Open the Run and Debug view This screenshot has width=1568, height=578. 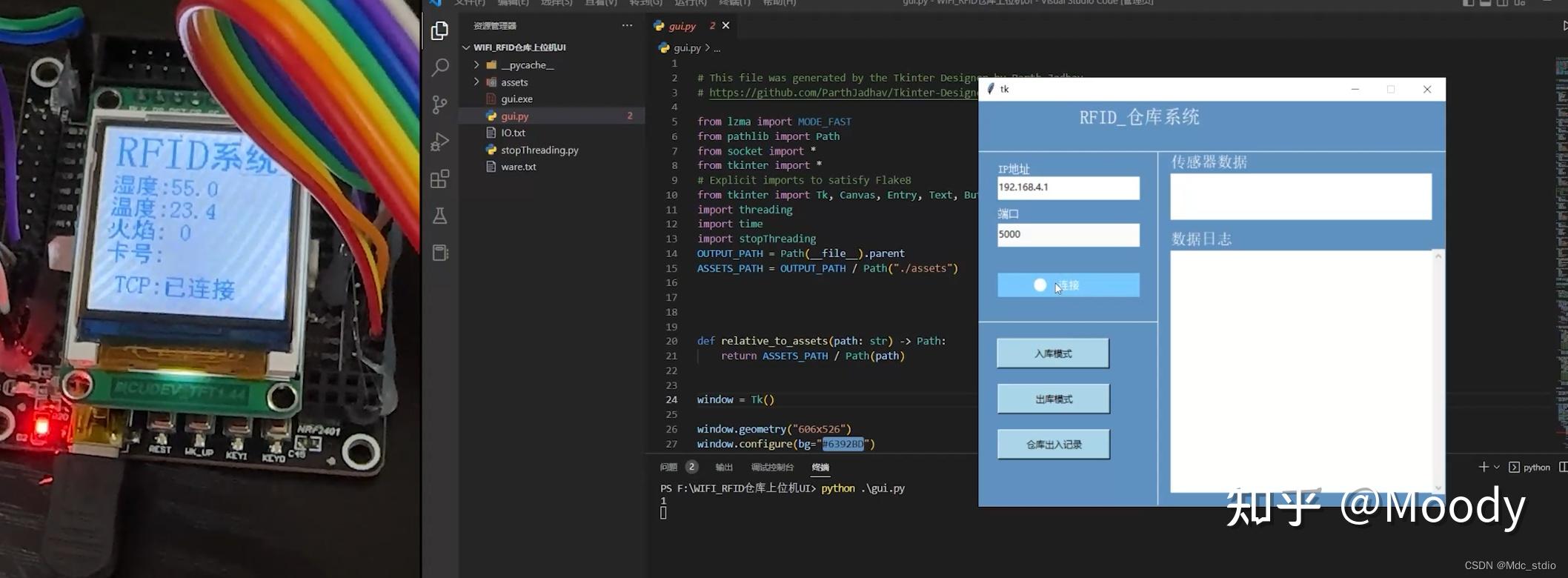(439, 142)
